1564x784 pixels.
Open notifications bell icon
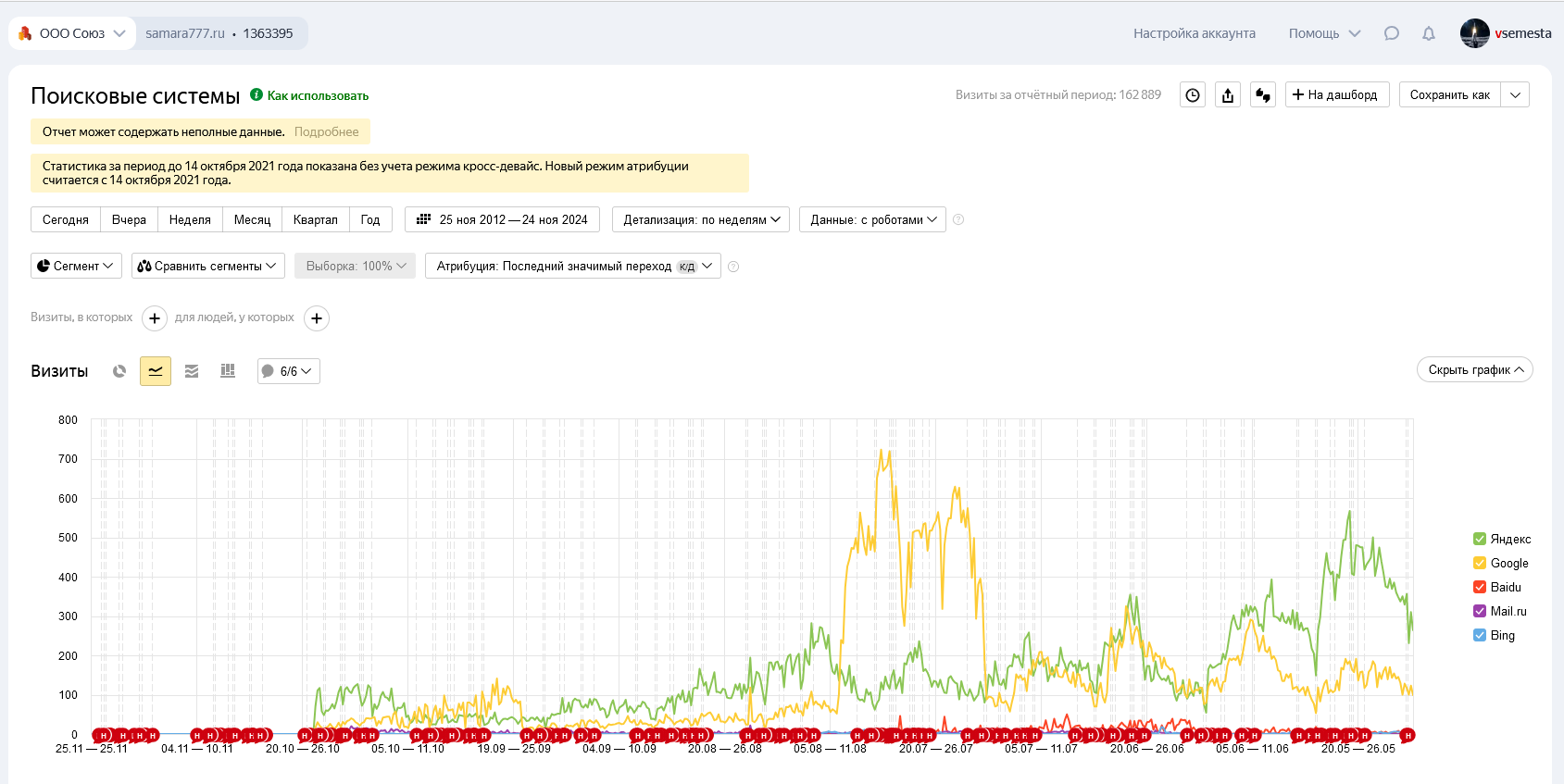point(1429,33)
